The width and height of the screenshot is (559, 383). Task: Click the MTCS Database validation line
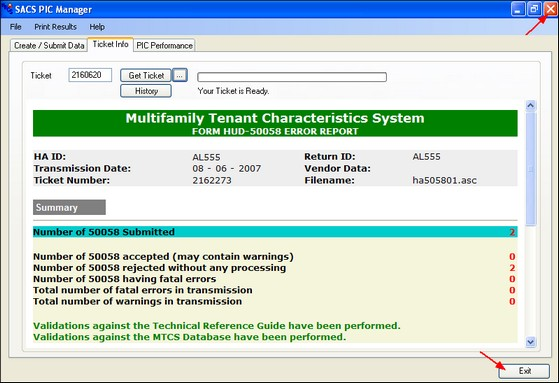pos(189,337)
